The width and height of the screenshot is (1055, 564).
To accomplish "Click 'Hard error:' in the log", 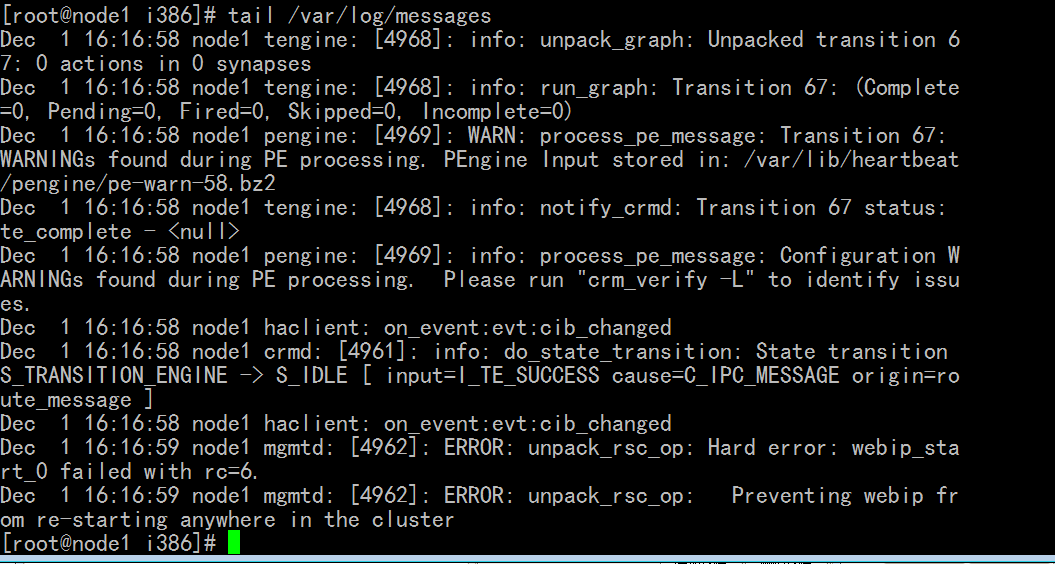I will point(768,448).
